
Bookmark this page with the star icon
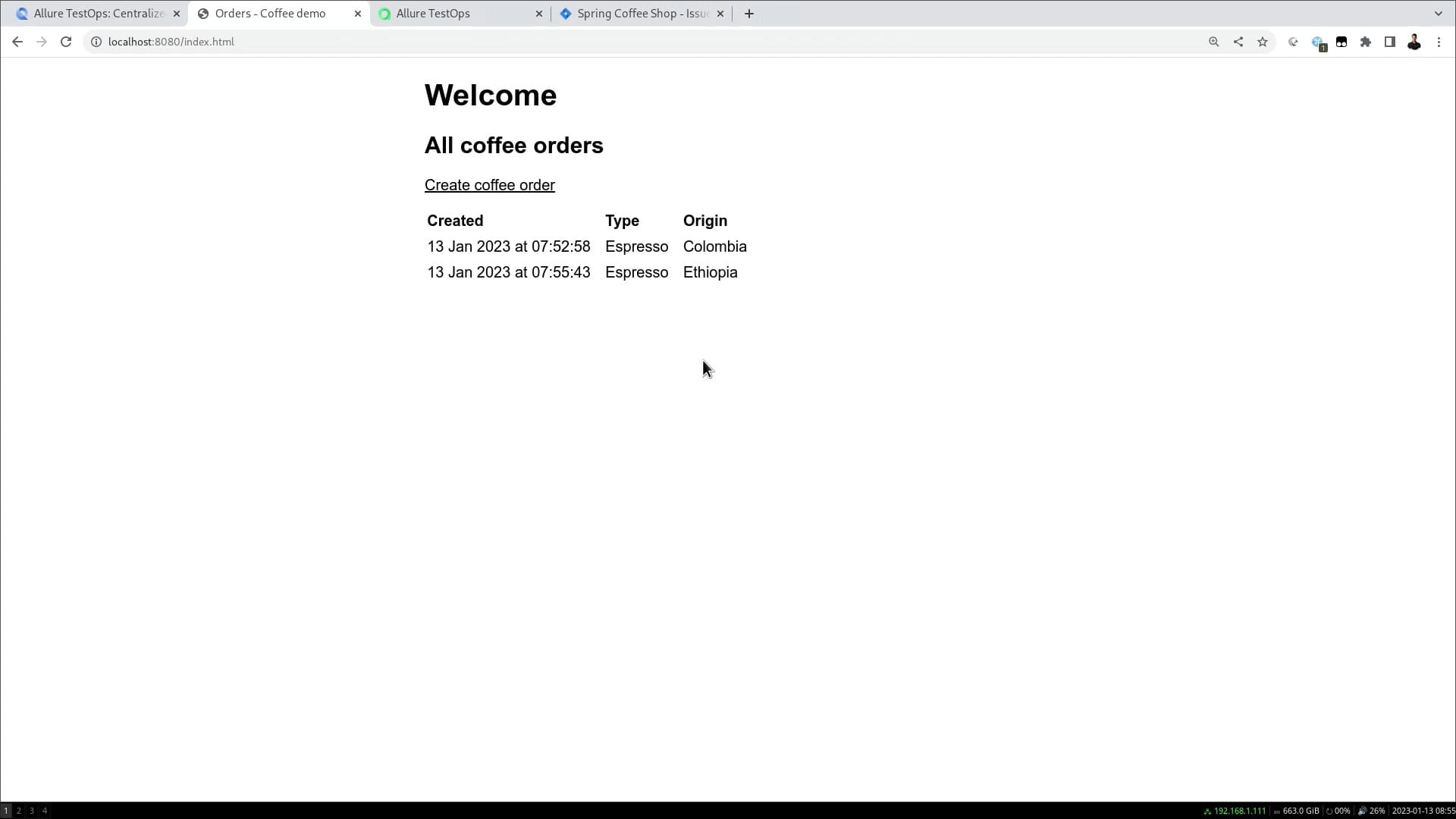tap(1263, 42)
